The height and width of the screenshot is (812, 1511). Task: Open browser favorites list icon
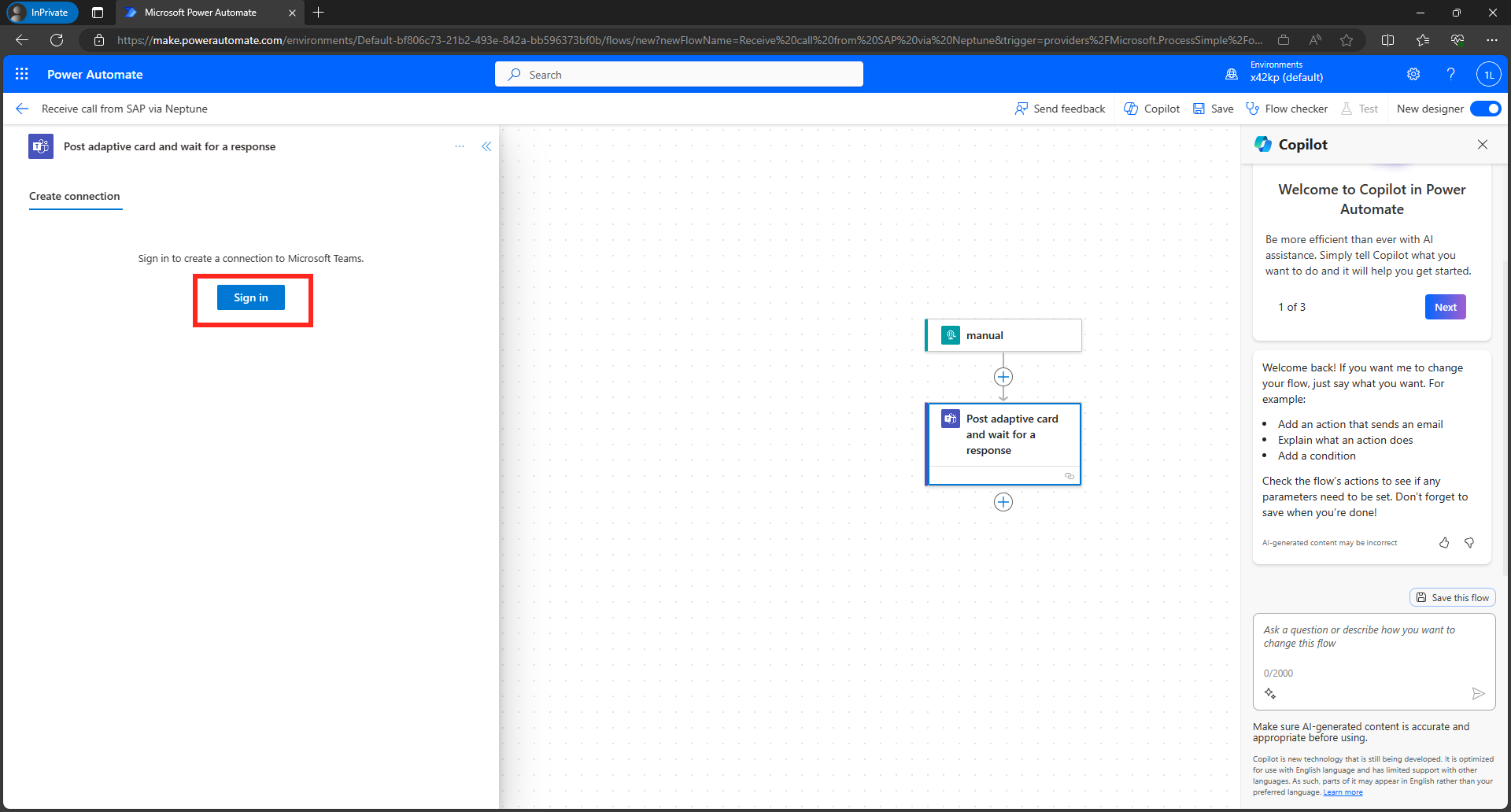(1423, 40)
